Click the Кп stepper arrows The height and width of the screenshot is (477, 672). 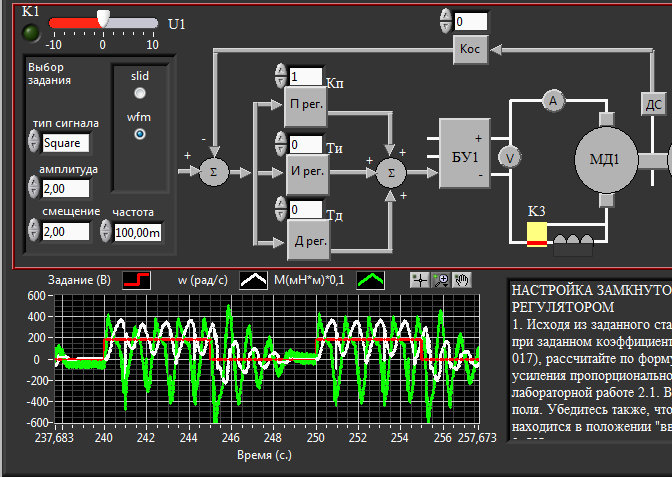point(280,76)
